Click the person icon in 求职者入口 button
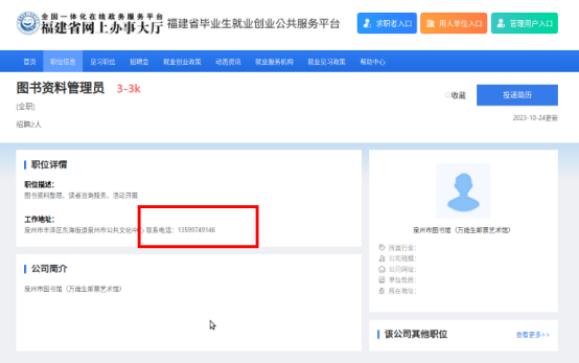Viewport: 579px width, 363px height. 367,23
